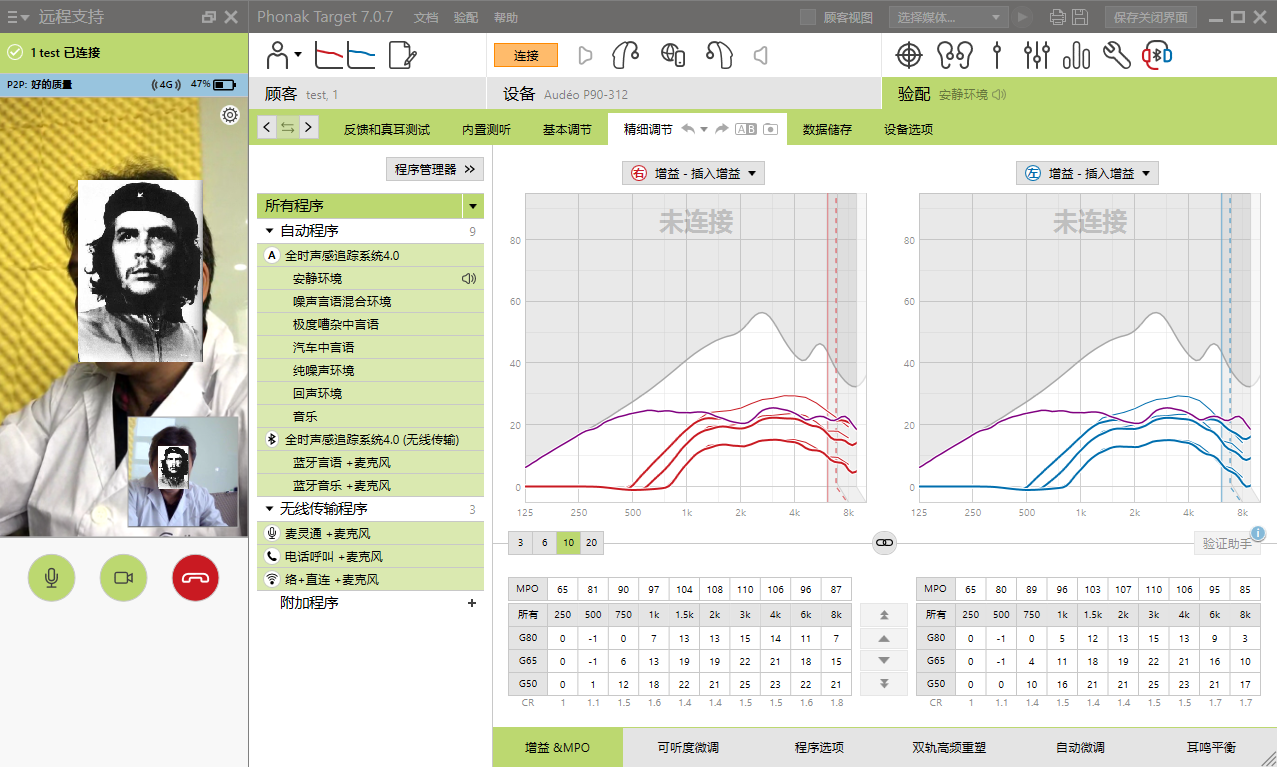Set gain step size to 10
Screen dimensions: 1277x767
pos(568,542)
